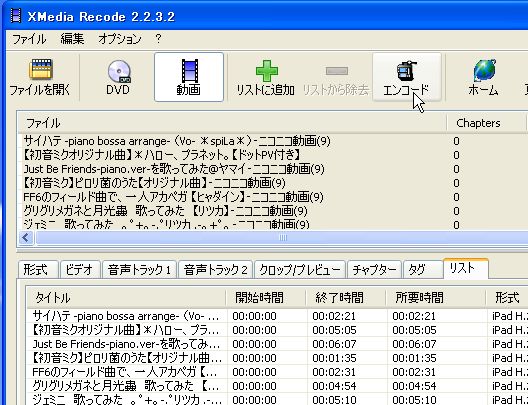Switch to the ビデオ tab
This screenshot has width=528, height=405.
(79, 270)
